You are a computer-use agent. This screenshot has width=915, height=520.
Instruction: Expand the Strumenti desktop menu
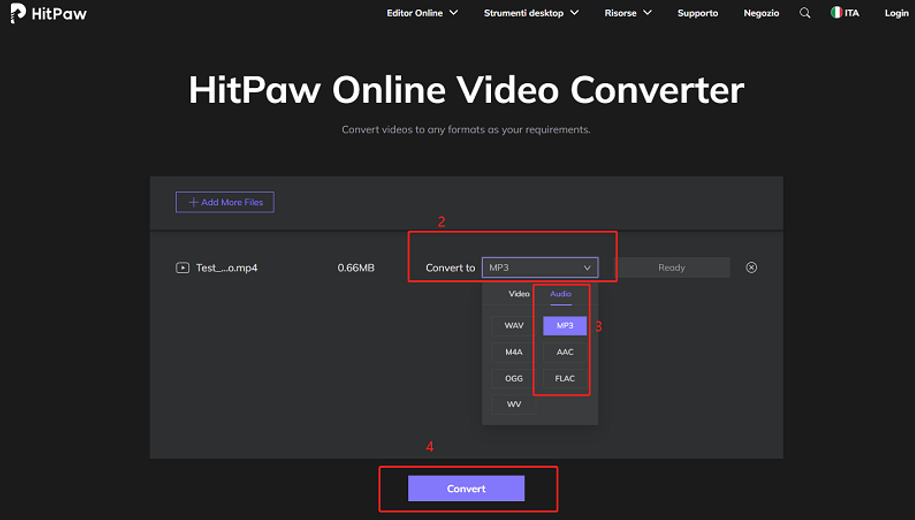531,13
